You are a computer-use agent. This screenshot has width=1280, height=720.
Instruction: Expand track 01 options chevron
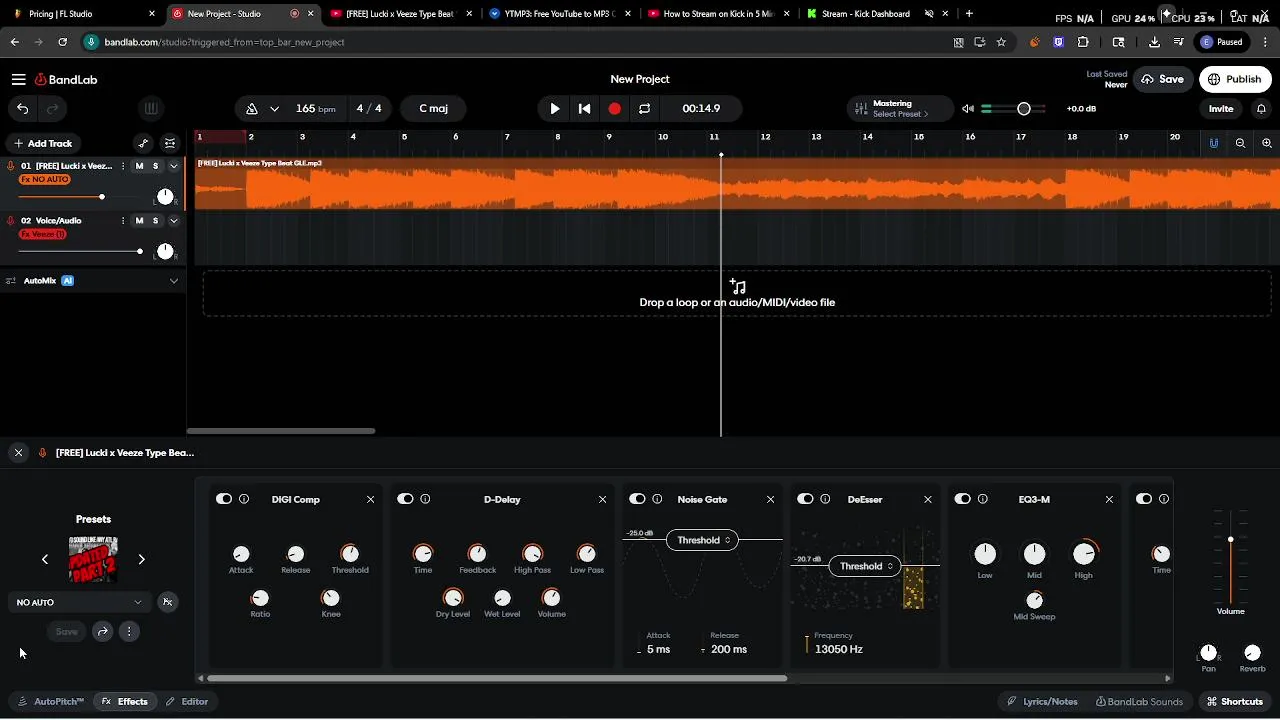[x=173, y=166]
